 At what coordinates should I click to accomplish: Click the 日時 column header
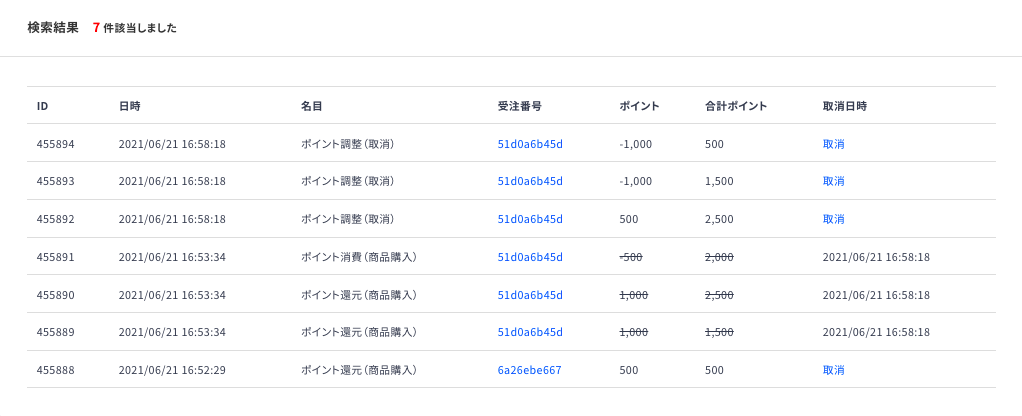[x=130, y=106]
